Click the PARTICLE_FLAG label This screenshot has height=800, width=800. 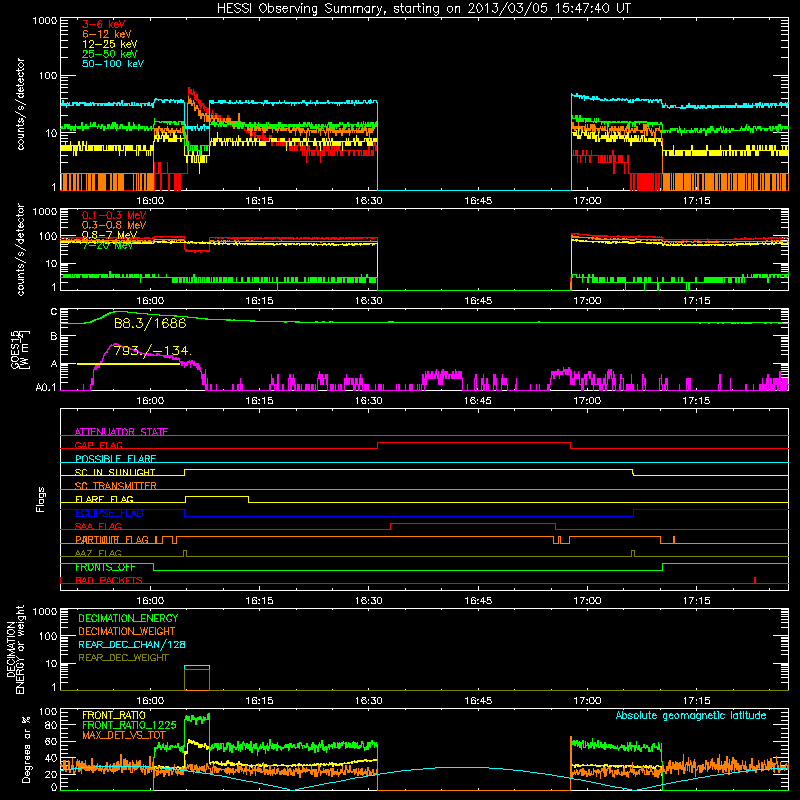click(111, 540)
